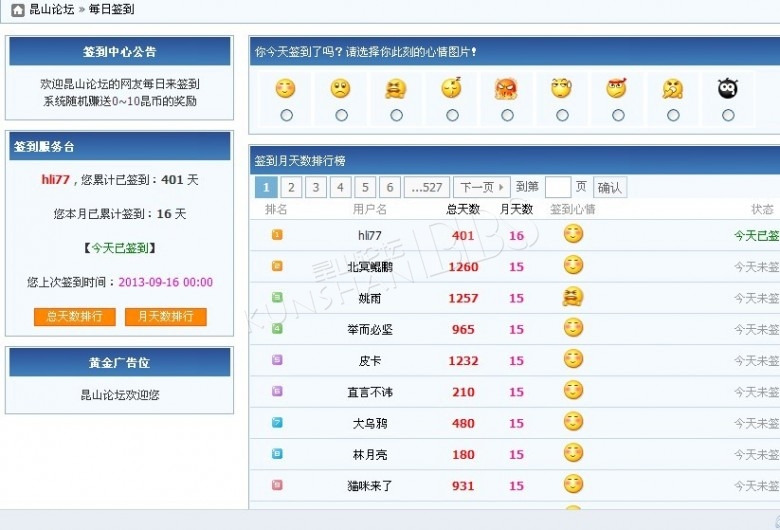Open user 北冥鲲鹏's profile link
The width and height of the screenshot is (780, 530).
pos(370,267)
